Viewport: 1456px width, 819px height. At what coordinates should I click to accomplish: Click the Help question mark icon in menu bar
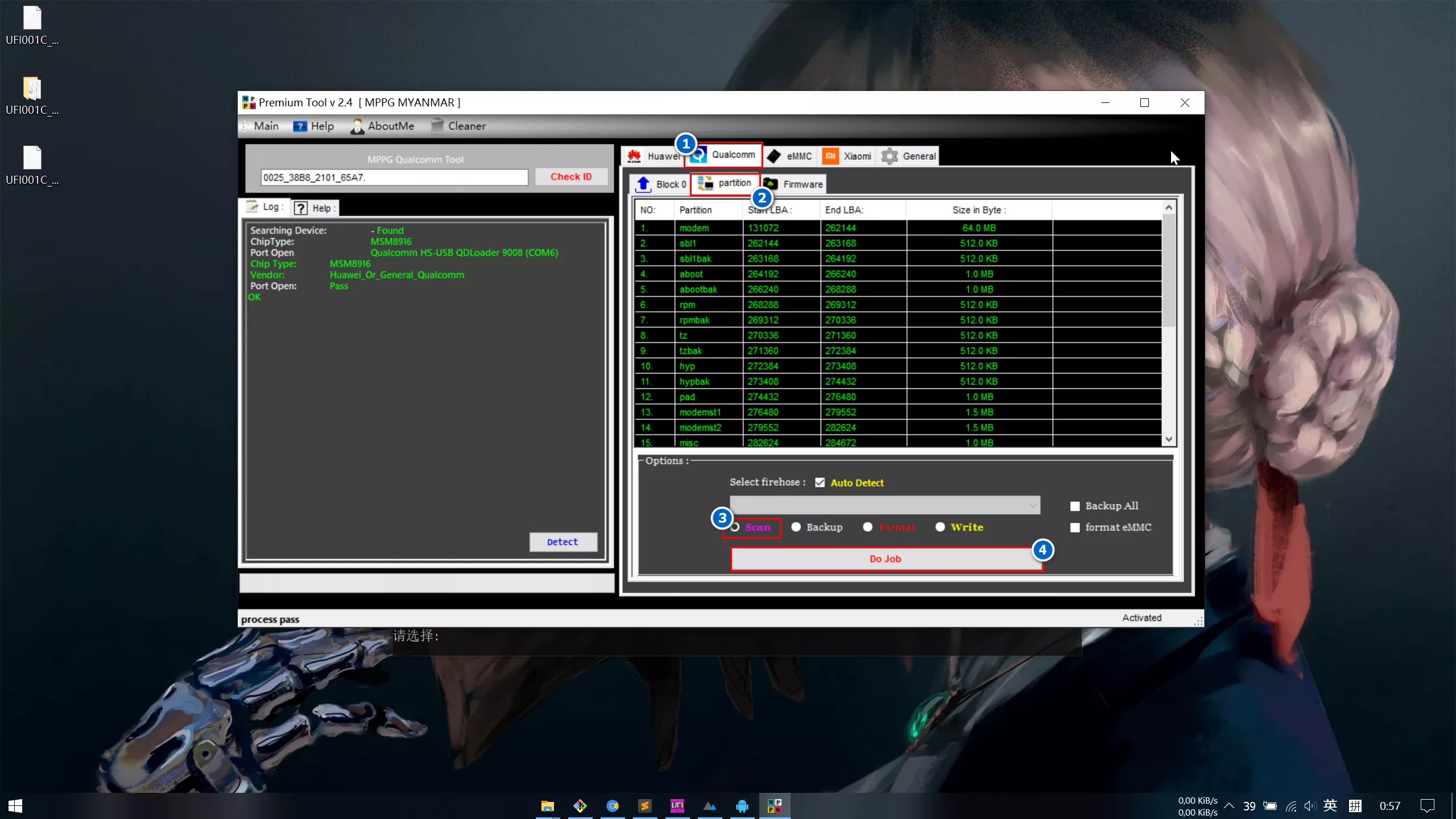point(300,126)
